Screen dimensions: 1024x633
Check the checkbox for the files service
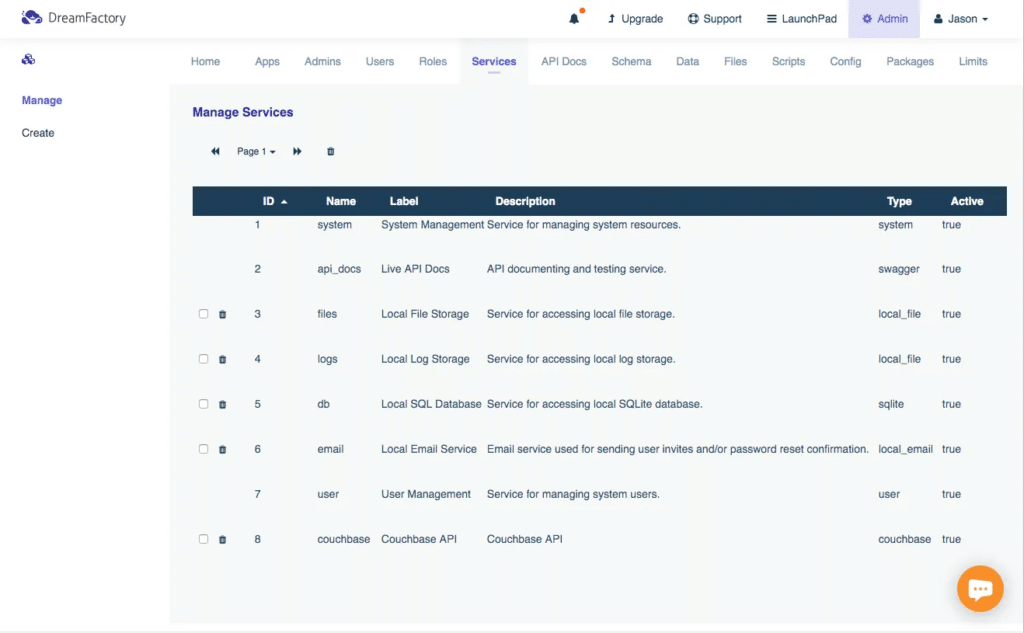(x=203, y=314)
